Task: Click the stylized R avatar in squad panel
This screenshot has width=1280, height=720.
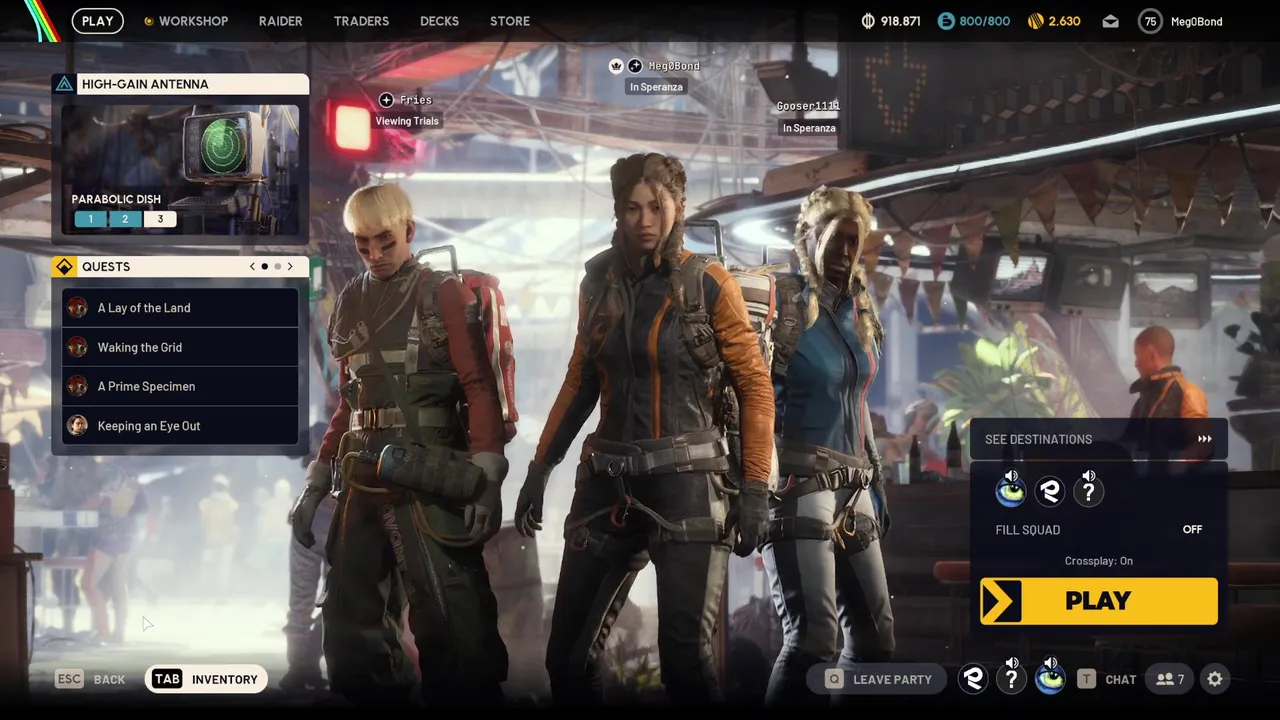Action: coord(1049,491)
